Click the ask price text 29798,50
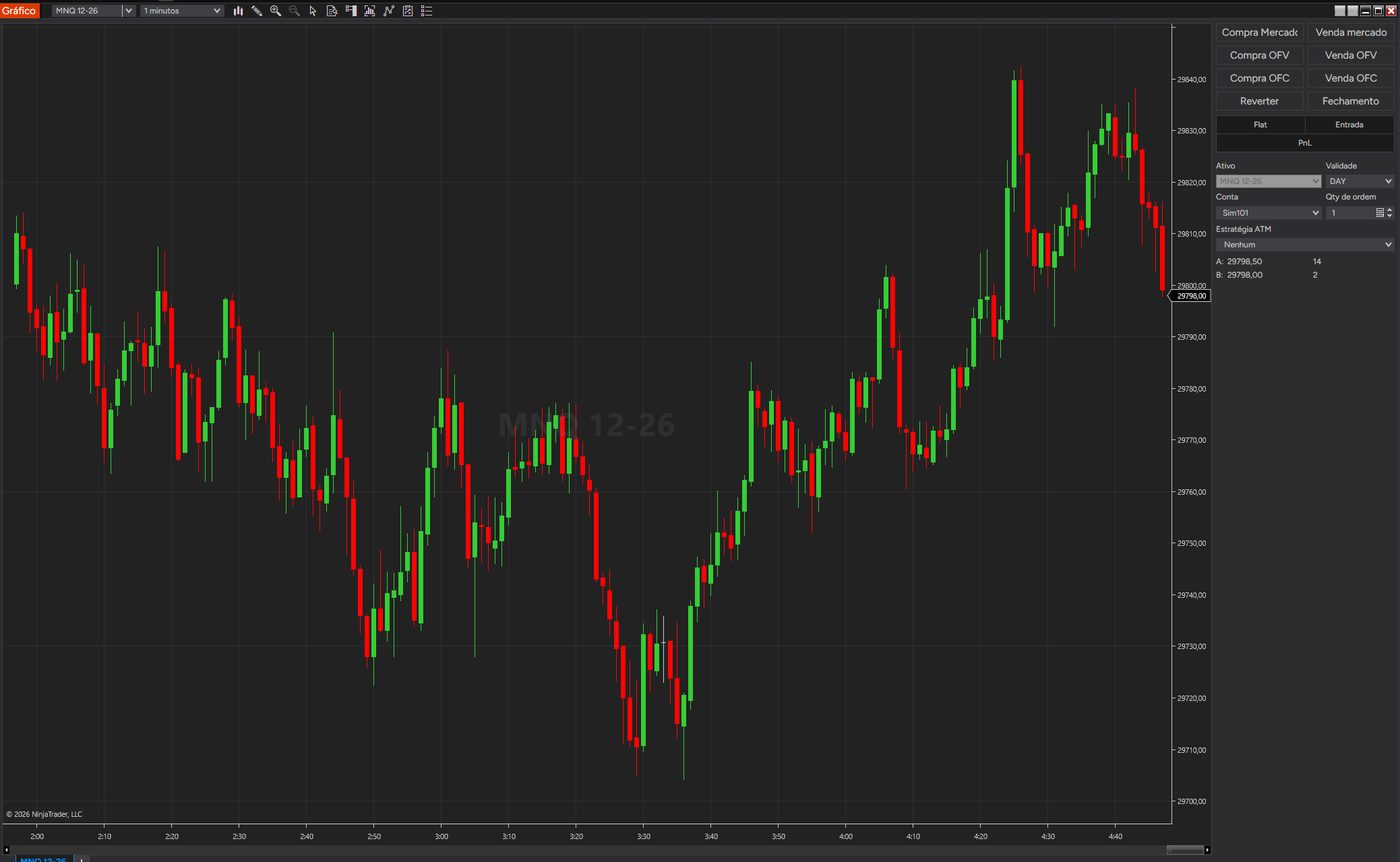This screenshot has width=1400, height=862. click(1244, 261)
